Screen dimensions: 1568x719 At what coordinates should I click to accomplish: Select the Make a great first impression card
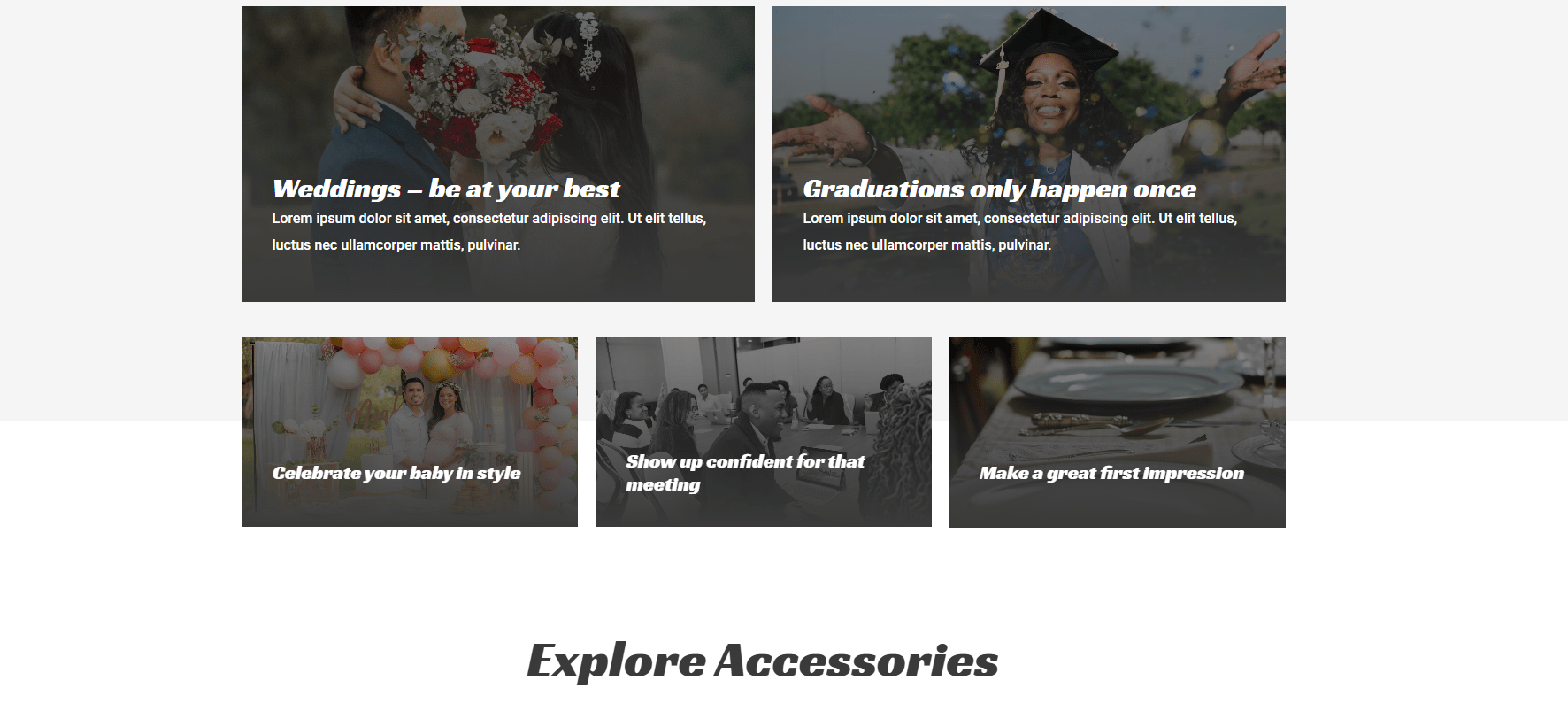pyautogui.click(x=1117, y=432)
